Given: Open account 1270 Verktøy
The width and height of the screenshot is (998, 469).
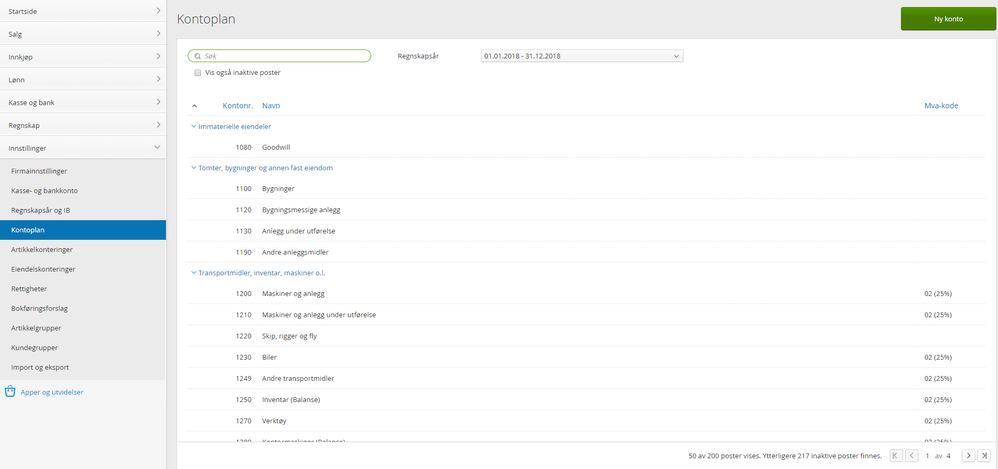Looking at the screenshot, I should point(586,421).
